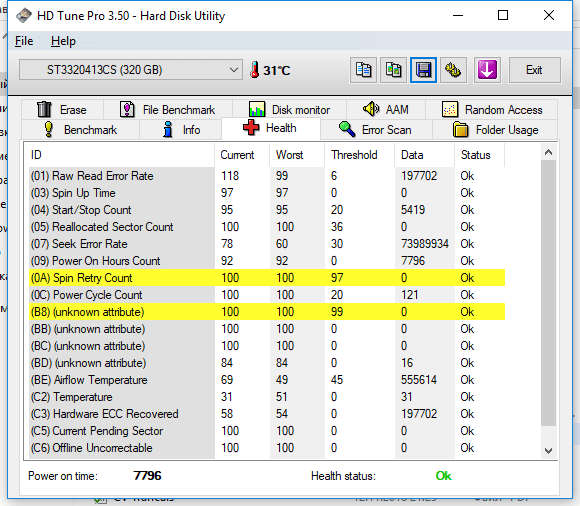
Task: Select the (C5) Current Pending Sector row
Action: pyautogui.click(x=267, y=431)
